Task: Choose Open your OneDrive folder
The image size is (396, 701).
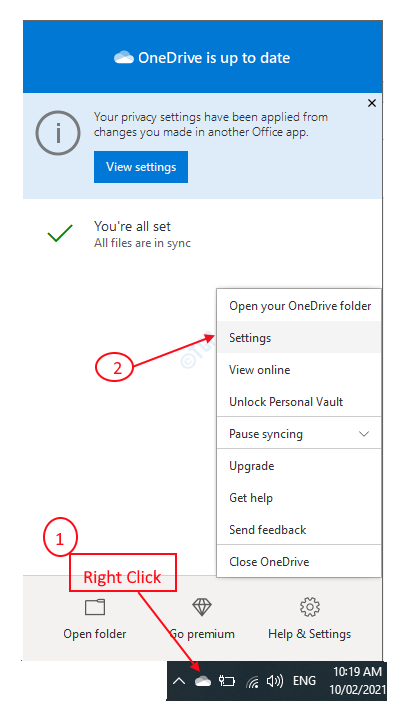Action: [x=299, y=306]
